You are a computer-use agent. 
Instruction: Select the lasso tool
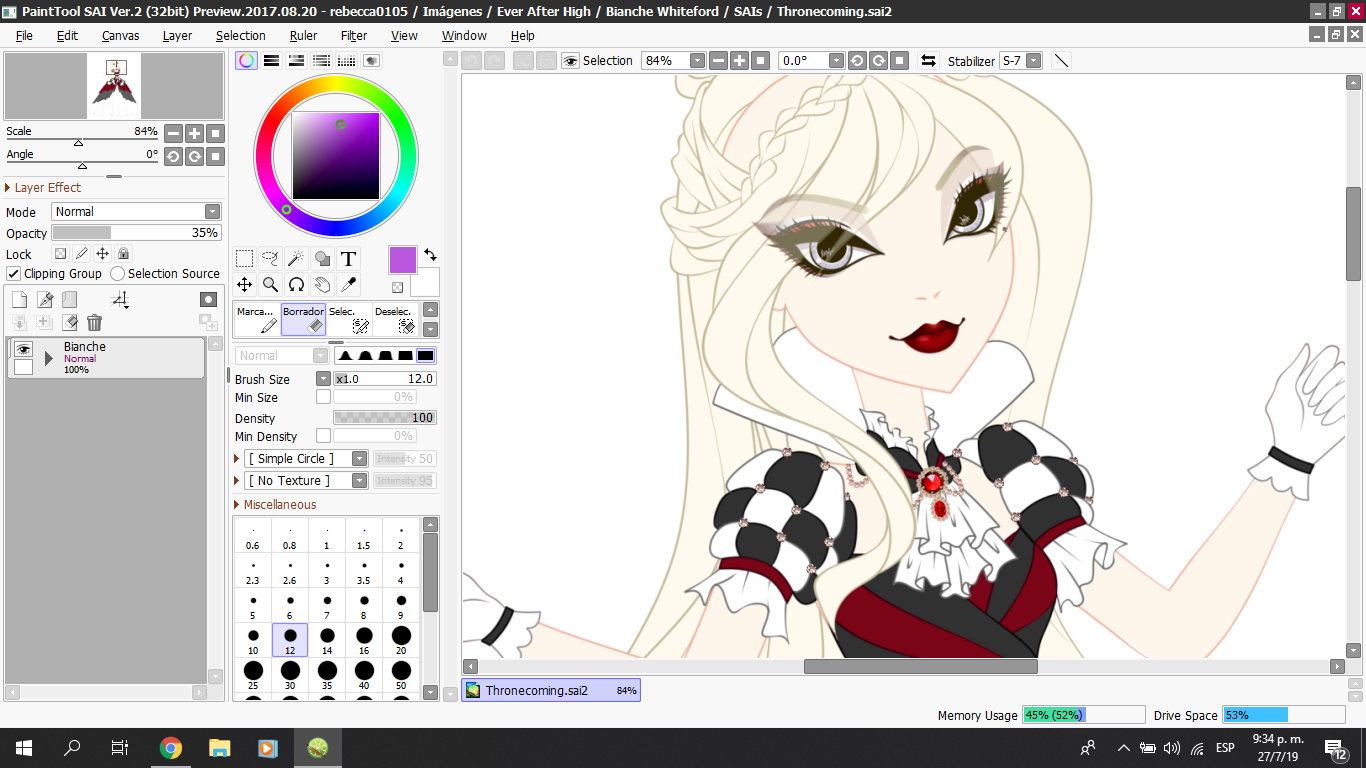270,259
